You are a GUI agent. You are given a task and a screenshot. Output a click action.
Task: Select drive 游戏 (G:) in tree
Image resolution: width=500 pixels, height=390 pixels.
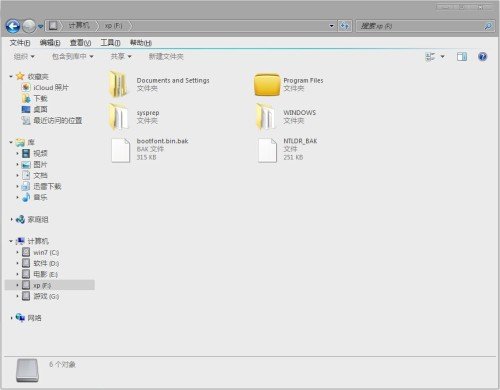(46, 296)
